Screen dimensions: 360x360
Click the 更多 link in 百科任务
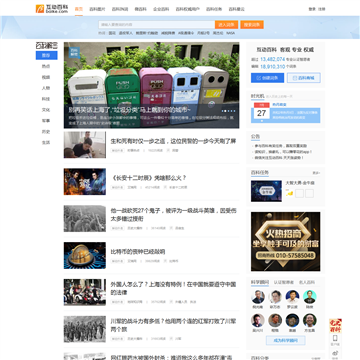(x=316, y=173)
